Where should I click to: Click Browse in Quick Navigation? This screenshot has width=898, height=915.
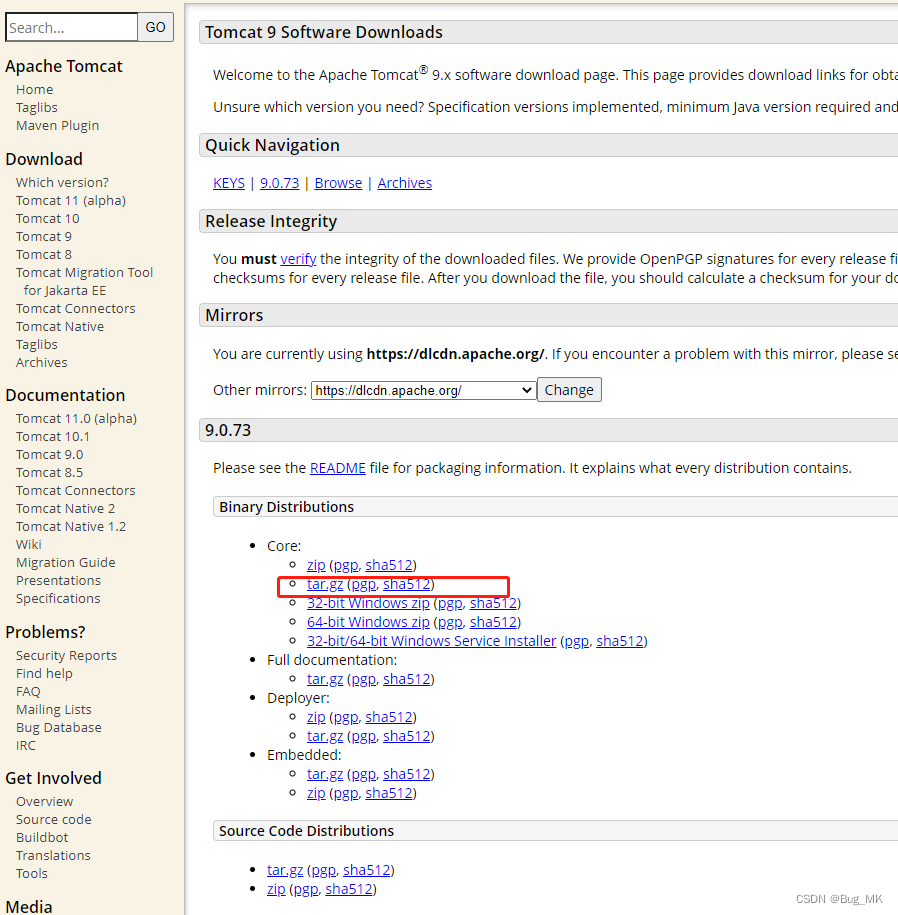(x=338, y=183)
